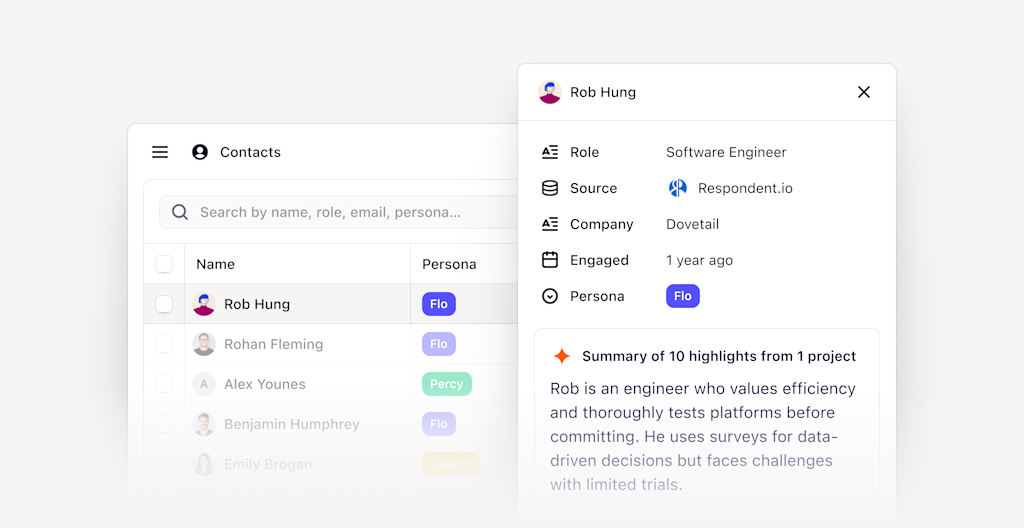Click Benjamin Humphrey's avatar photo
The image size is (1024, 528).
[x=204, y=424]
